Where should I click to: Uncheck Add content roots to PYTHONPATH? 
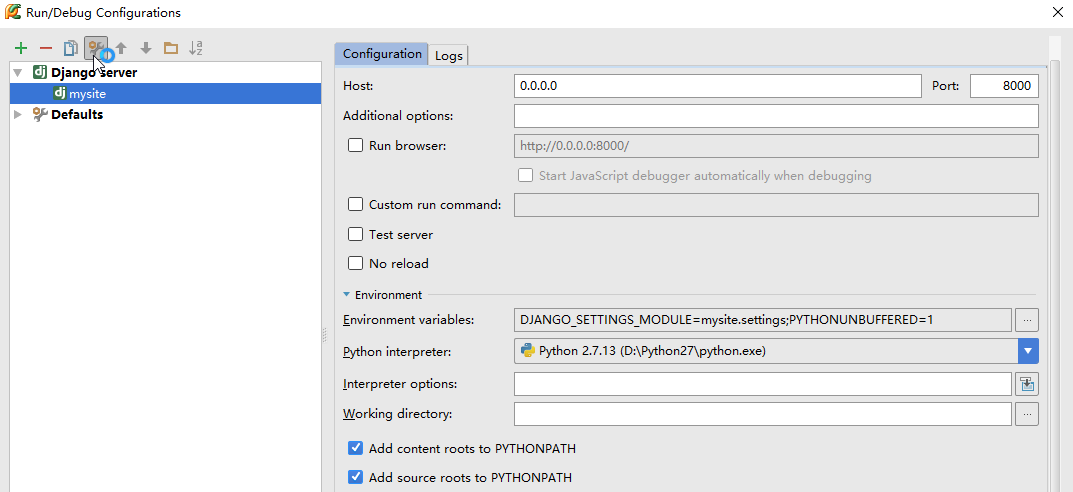coord(355,448)
